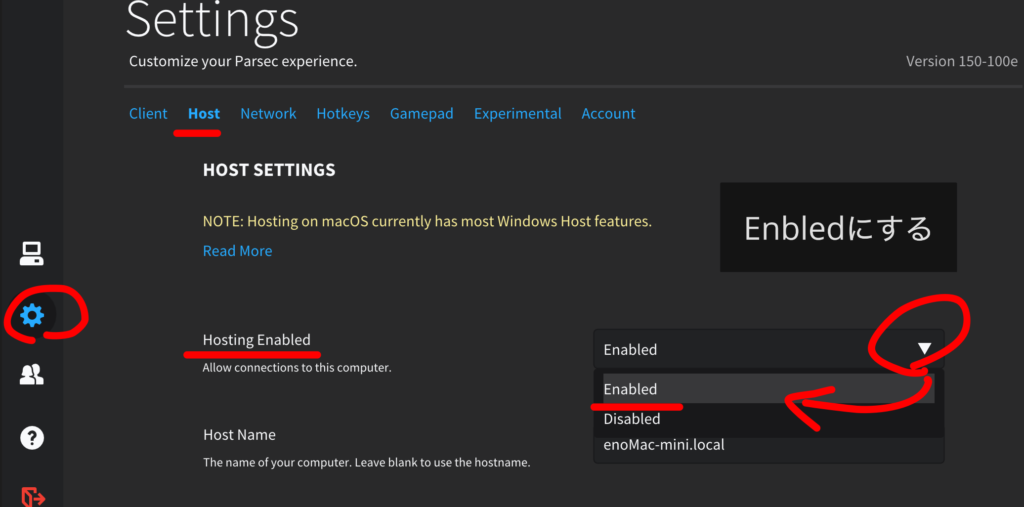Screen dimensions: 1024x507
Task: Switch to the Client tab
Action: (148, 114)
